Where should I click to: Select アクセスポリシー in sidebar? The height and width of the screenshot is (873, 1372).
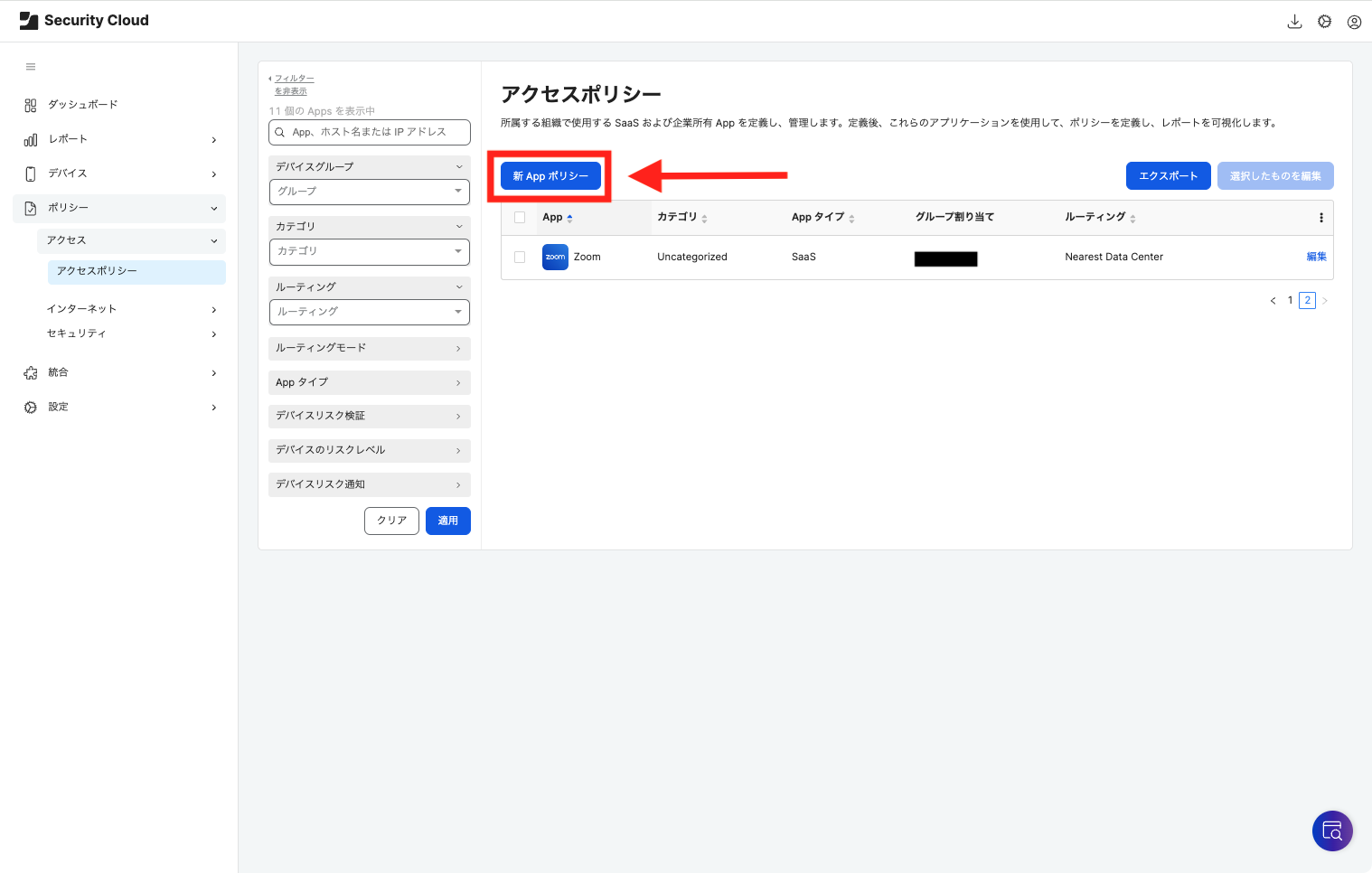[x=136, y=271]
